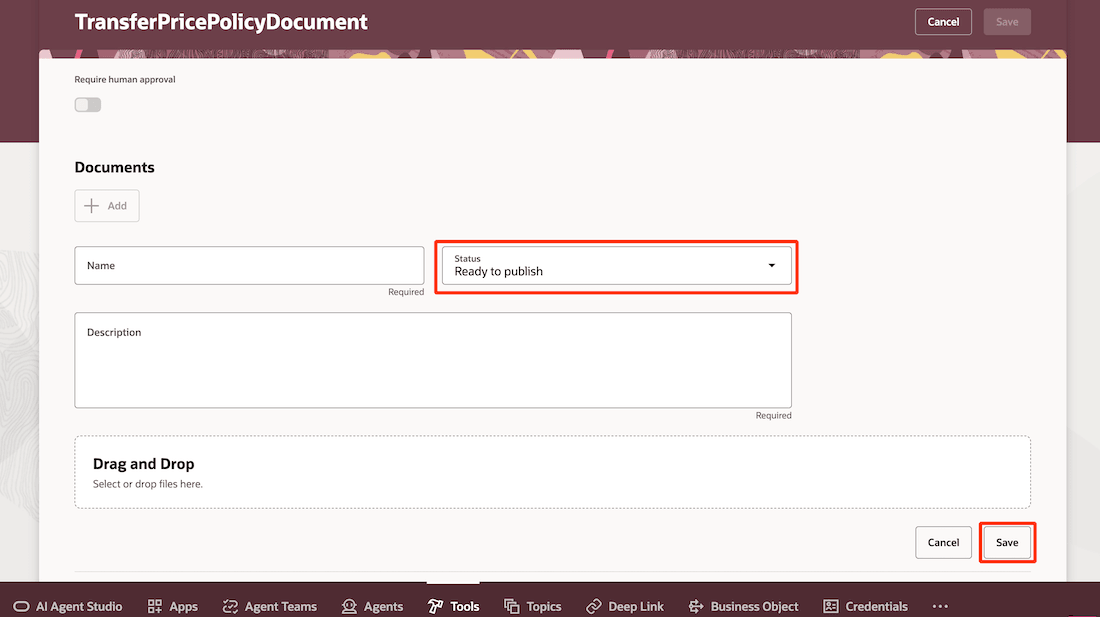Screen dimensions: 1100x617
Task: View the Credentials section
Action: pyautogui.click(x=866, y=606)
